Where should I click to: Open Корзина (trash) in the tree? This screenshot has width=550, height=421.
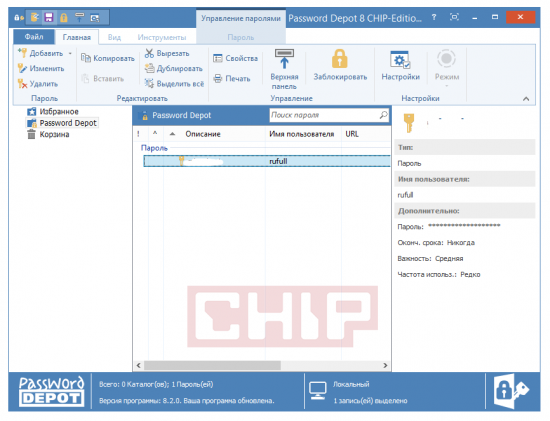pyautogui.click(x=48, y=134)
